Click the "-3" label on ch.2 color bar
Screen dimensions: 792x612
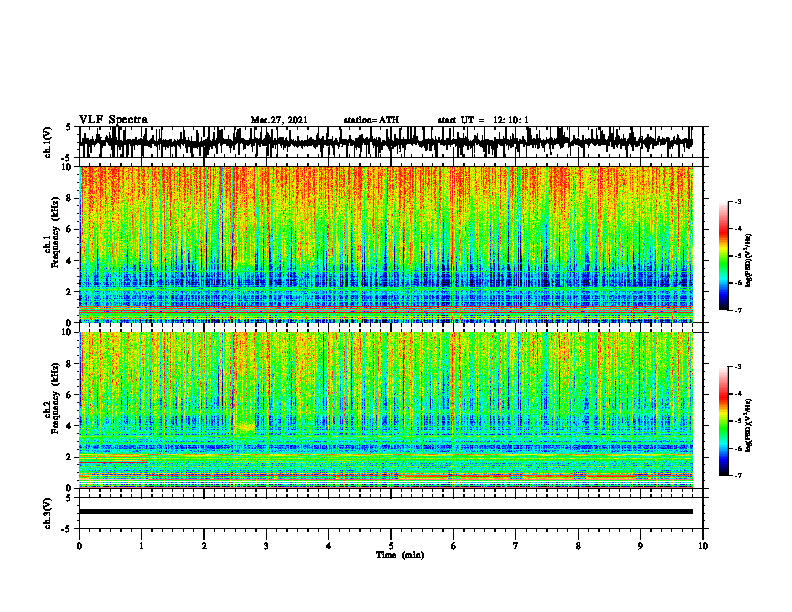[738, 367]
